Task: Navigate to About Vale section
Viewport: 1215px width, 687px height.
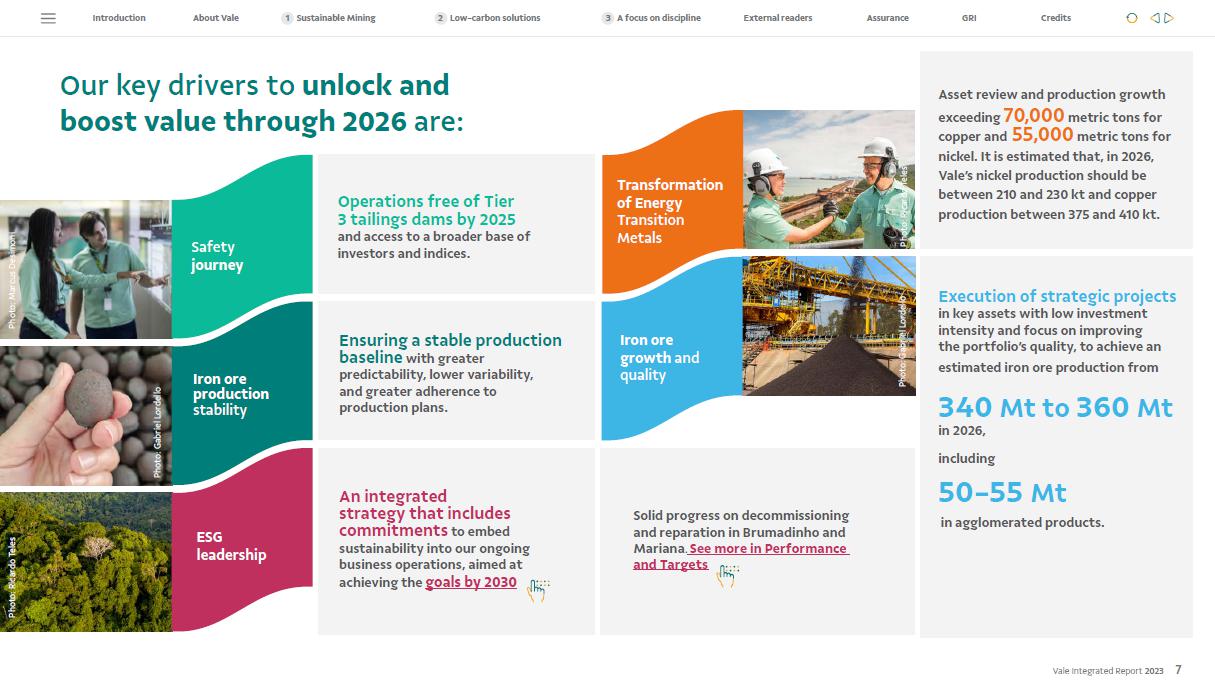Action: click(216, 18)
